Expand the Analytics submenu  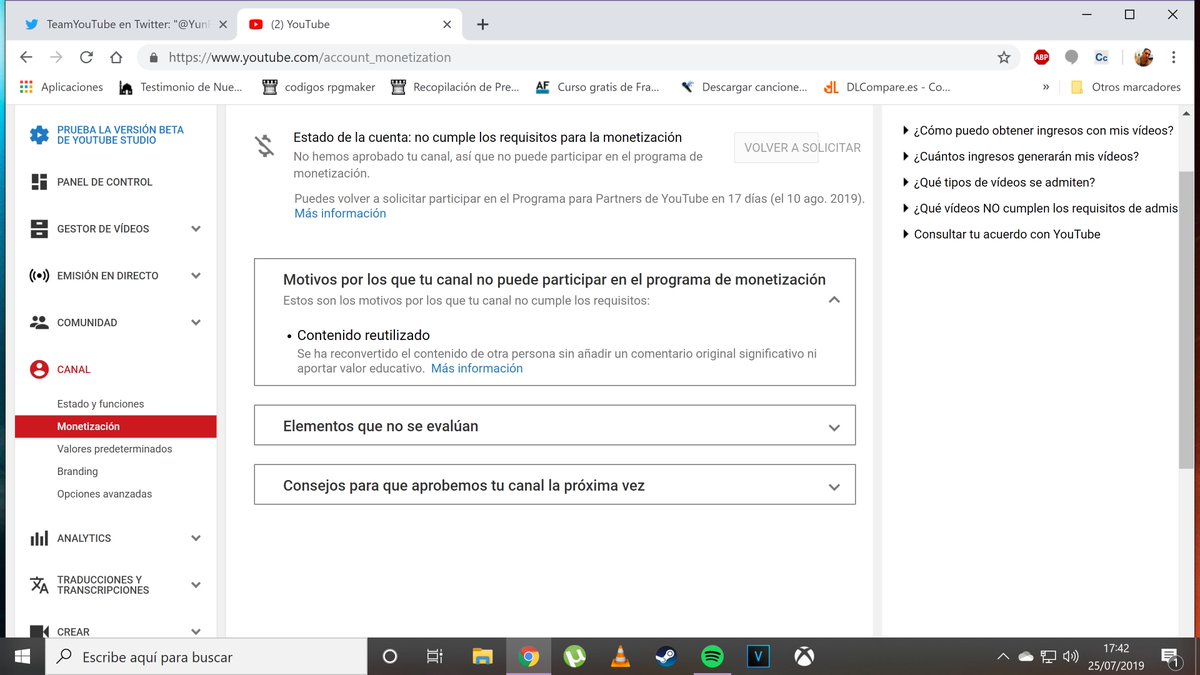[x=196, y=538]
